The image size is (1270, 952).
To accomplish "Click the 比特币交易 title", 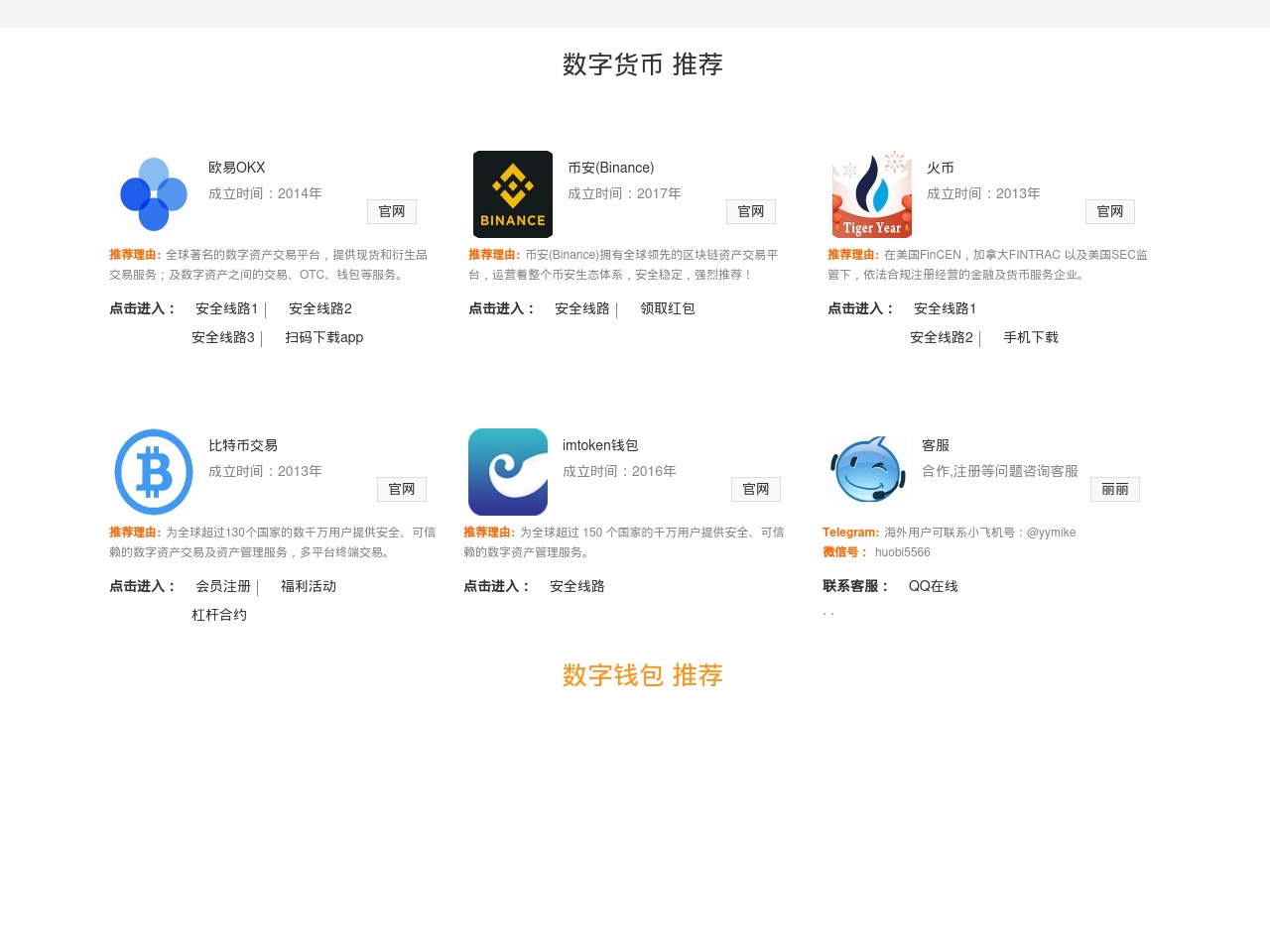I will pos(243,445).
